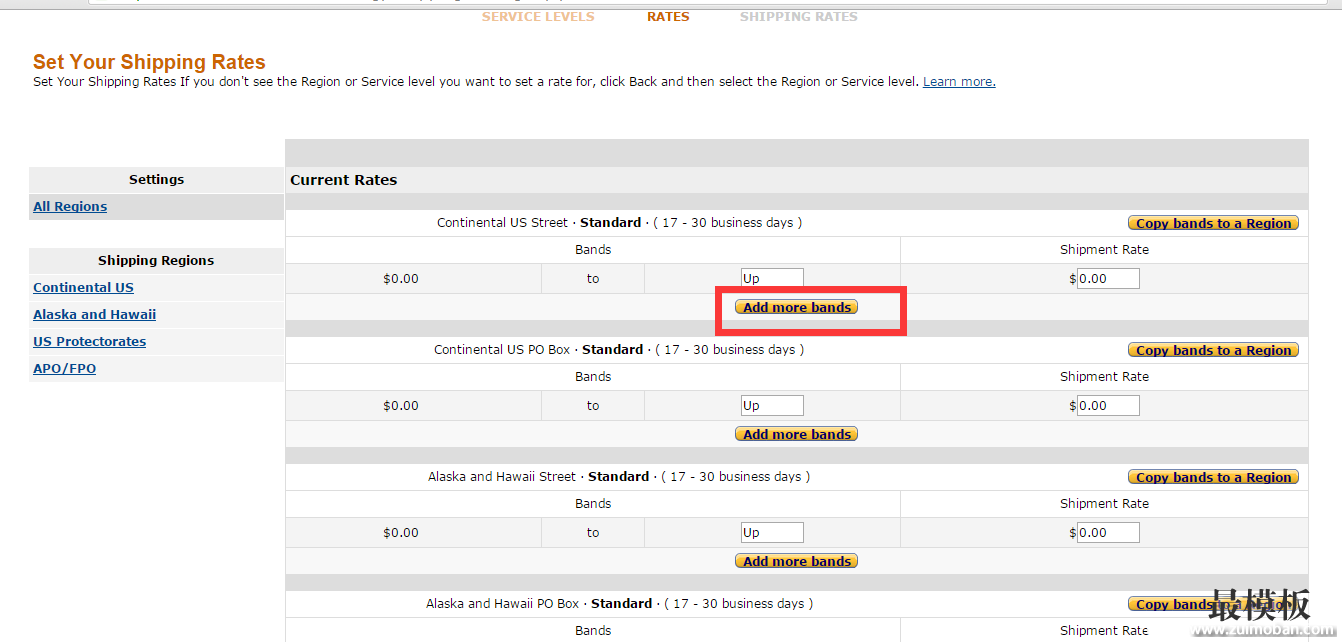
Task: Select the Alaska and Hawaii Street Standard row title
Action: tap(619, 477)
